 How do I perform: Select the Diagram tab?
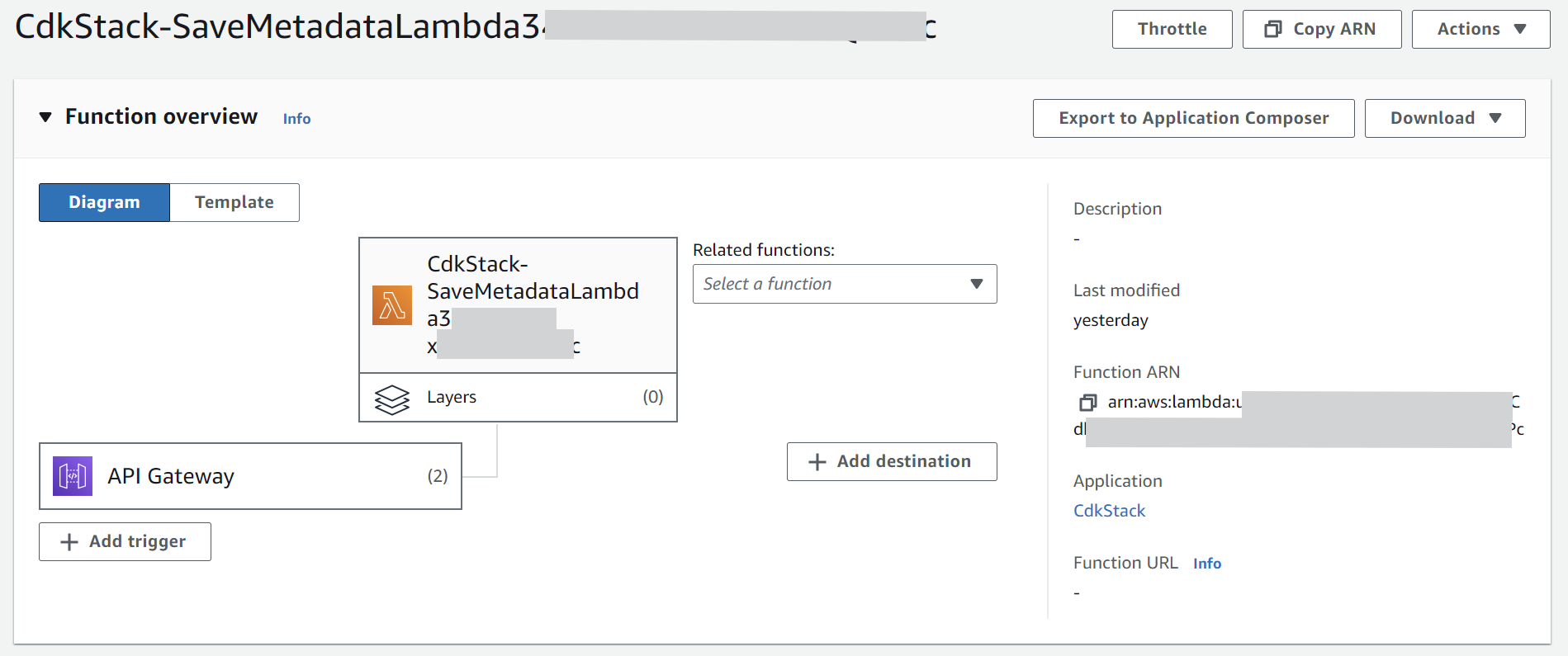(x=104, y=202)
